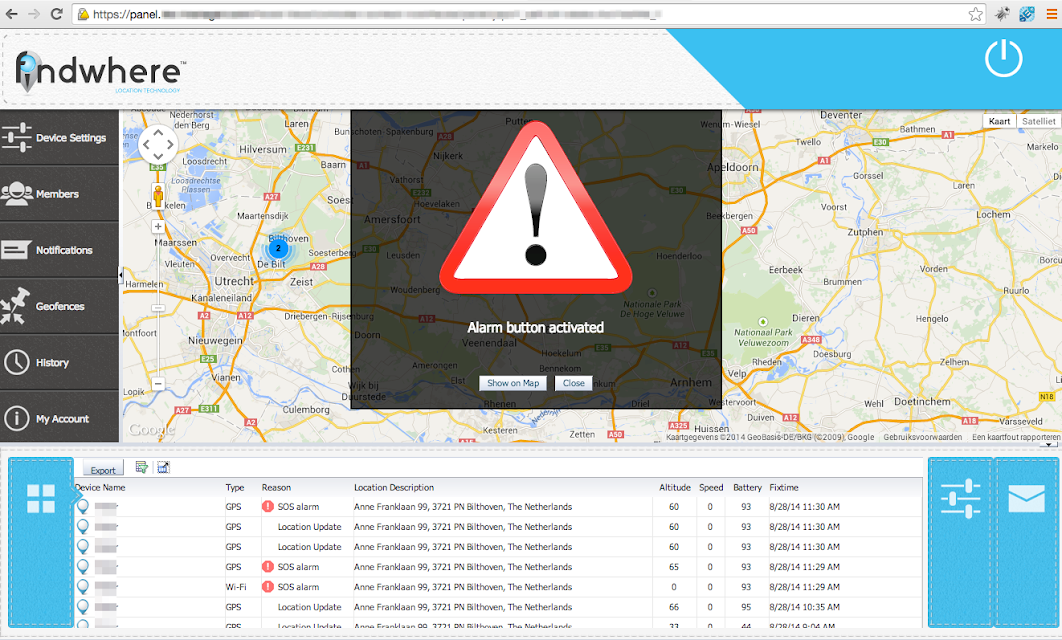This screenshot has width=1062, height=640.
Task: Open the History menu item
Action: (x=60, y=362)
